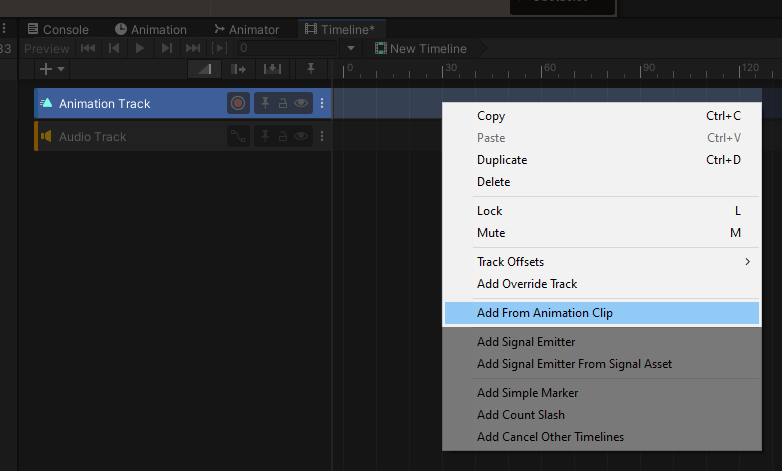This screenshot has height=471, width=782.
Task: Enable Mix edit mode in Timeline toolbar
Action: click(205, 69)
